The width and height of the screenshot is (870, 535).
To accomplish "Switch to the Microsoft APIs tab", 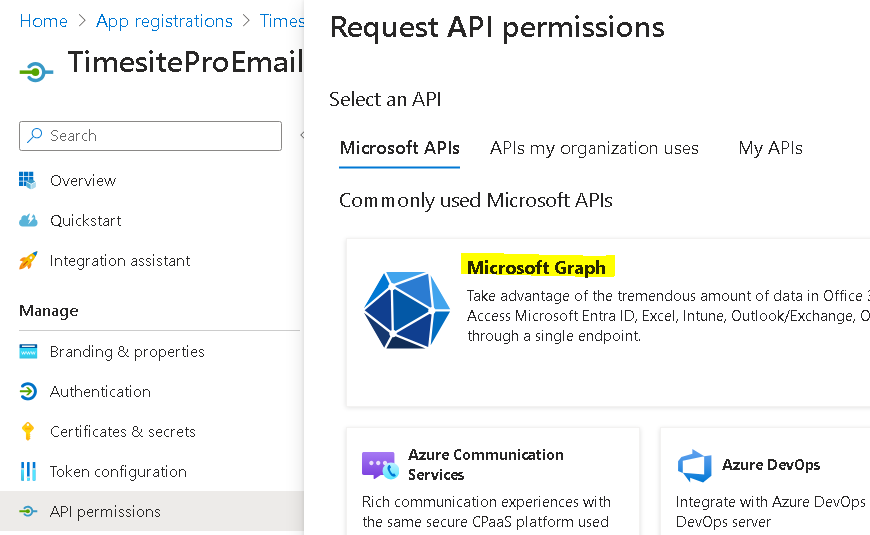I will [x=399, y=148].
